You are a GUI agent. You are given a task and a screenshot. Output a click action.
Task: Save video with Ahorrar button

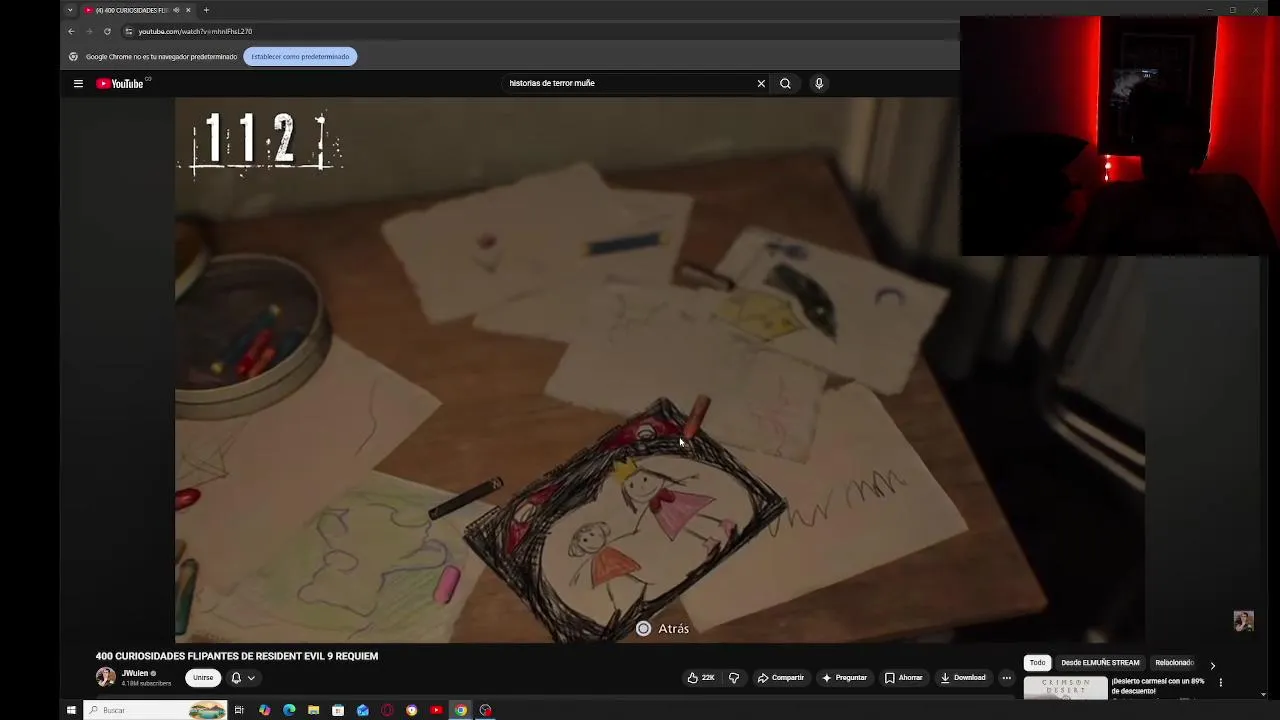pos(903,678)
